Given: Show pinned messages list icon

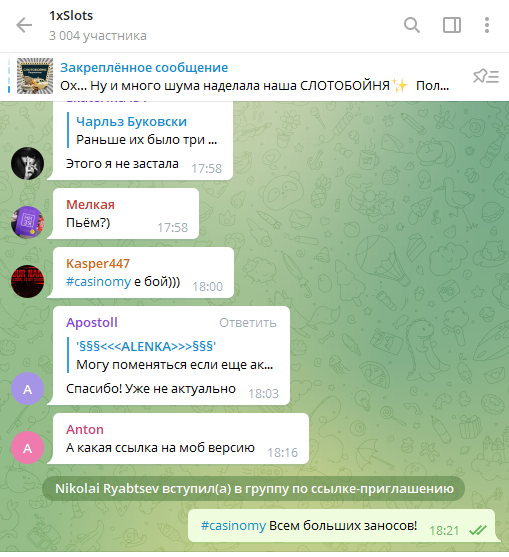Looking at the screenshot, I should click(x=486, y=76).
